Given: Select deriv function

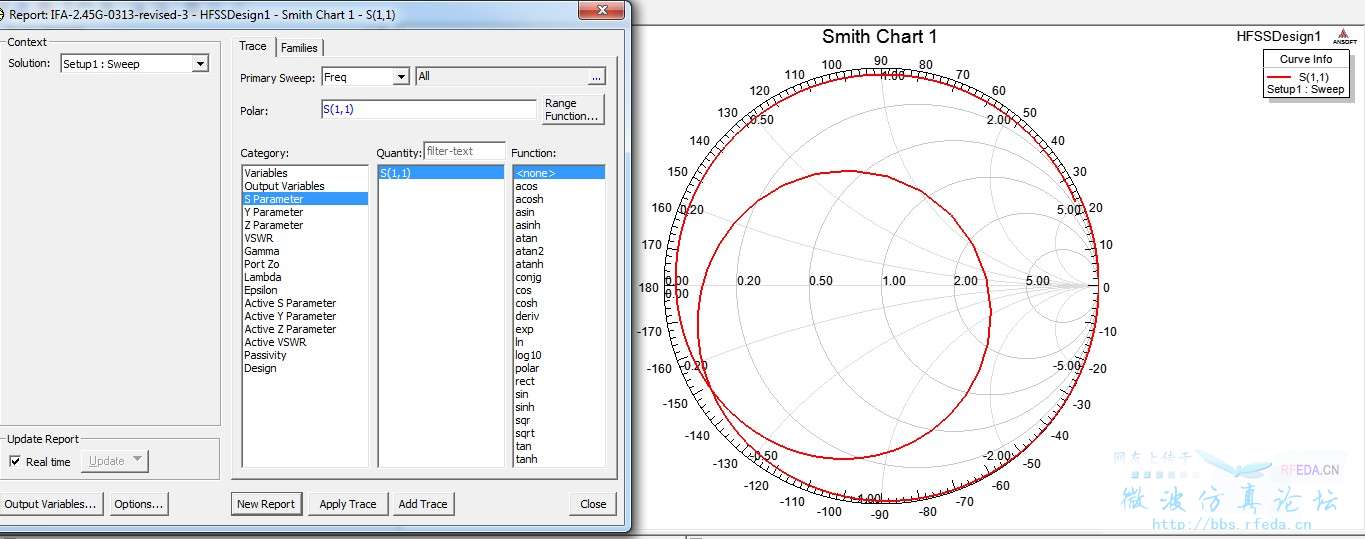Looking at the screenshot, I should click(559, 316).
